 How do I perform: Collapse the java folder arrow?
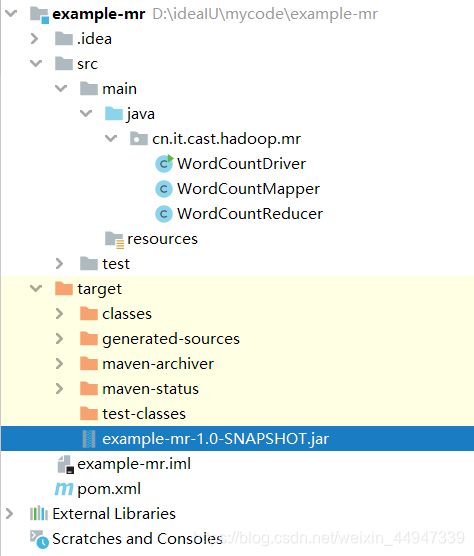coord(86,114)
